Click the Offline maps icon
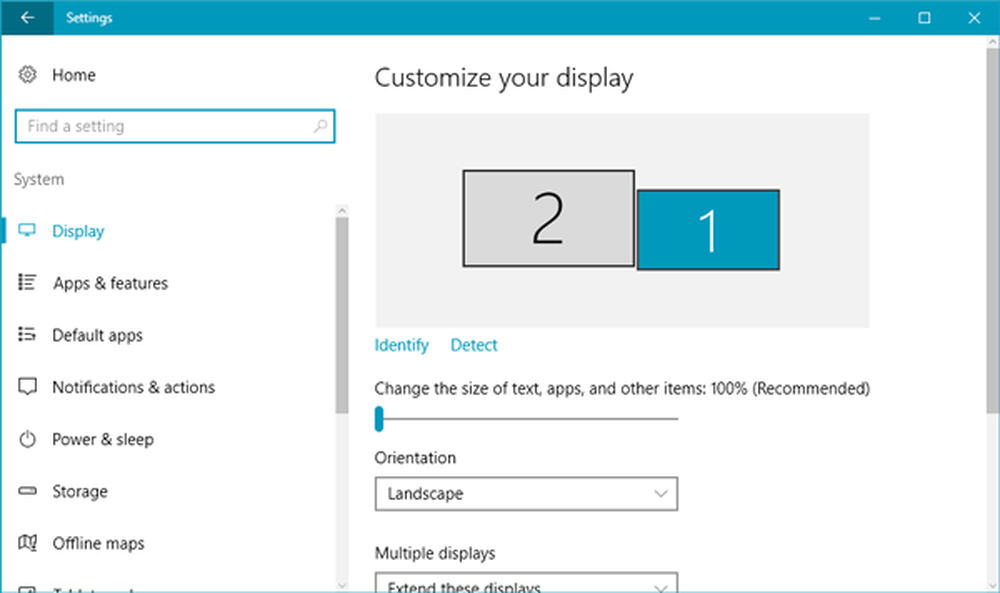This screenshot has width=1000, height=593. pos(27,543)
